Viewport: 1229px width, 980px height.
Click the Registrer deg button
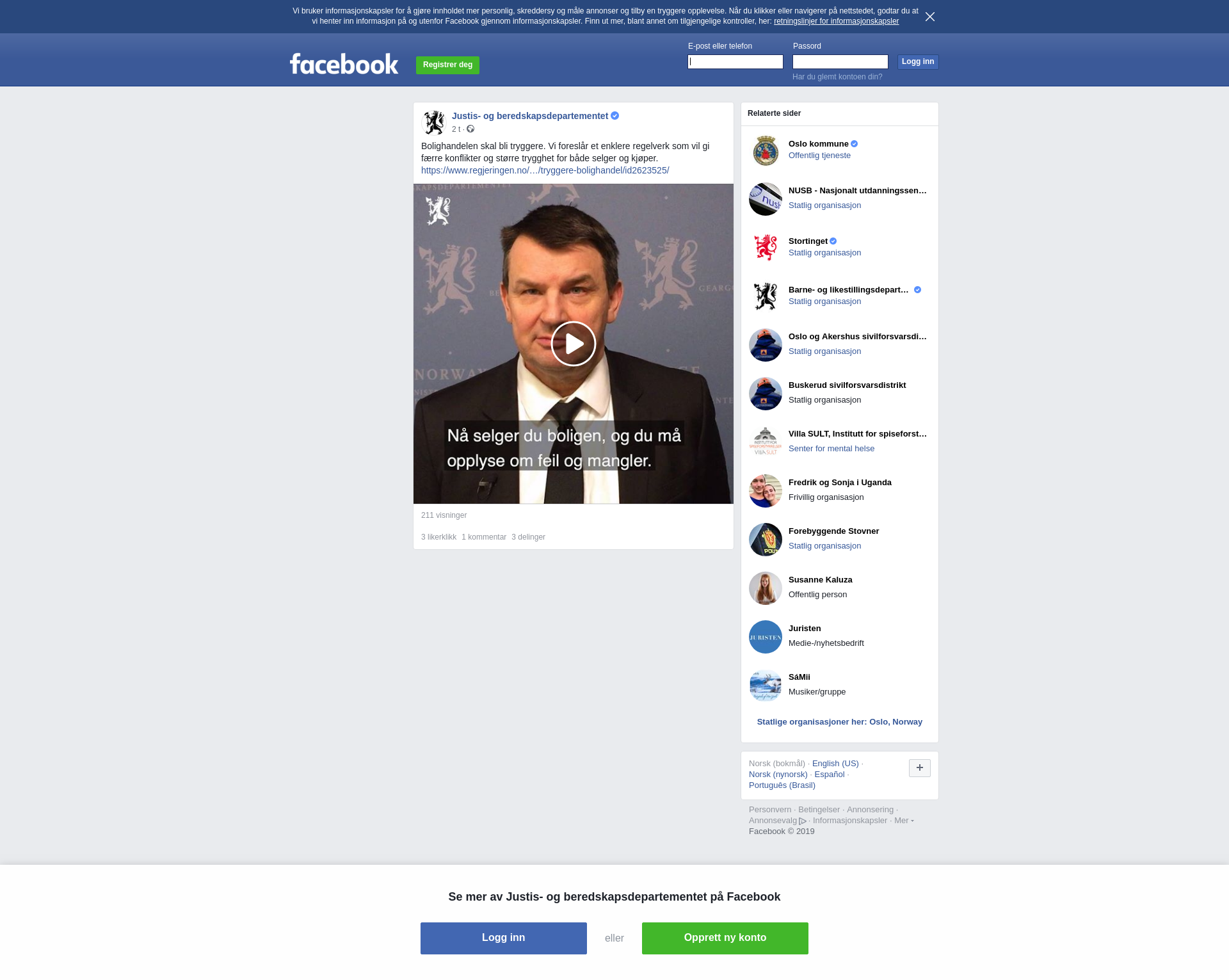pos(447,65)
